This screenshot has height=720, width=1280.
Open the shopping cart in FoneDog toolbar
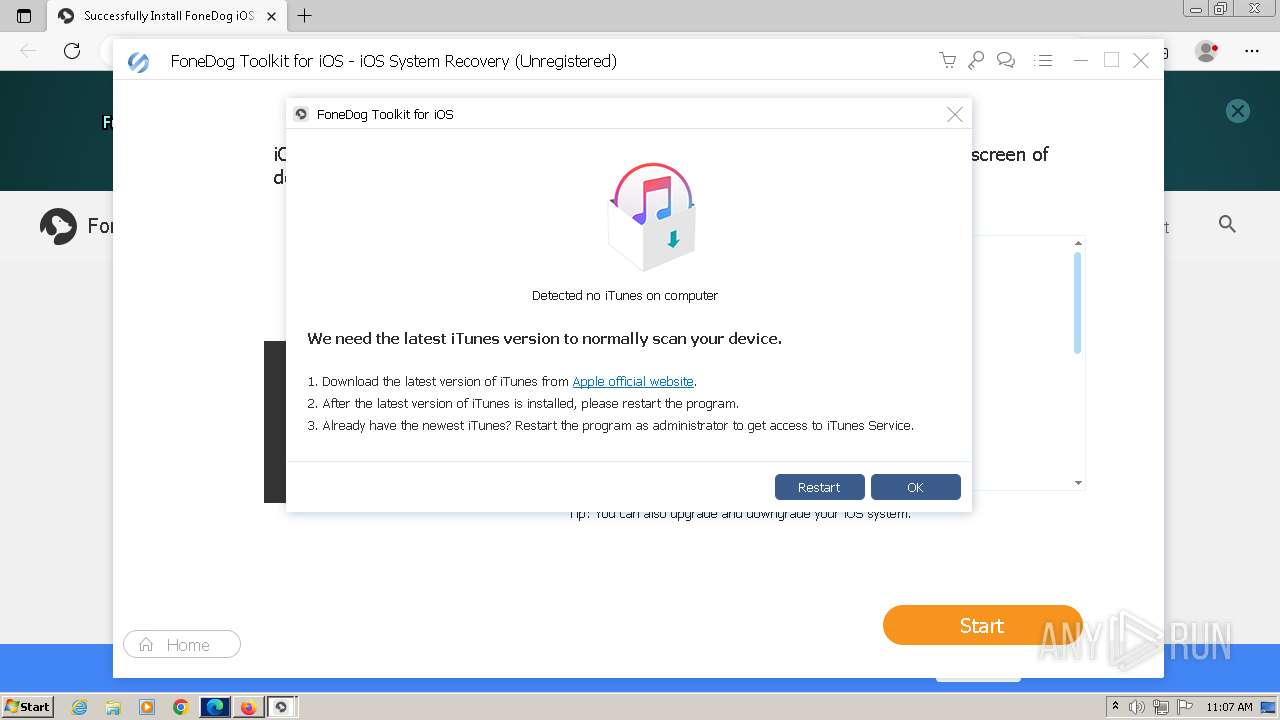(947, 61)
